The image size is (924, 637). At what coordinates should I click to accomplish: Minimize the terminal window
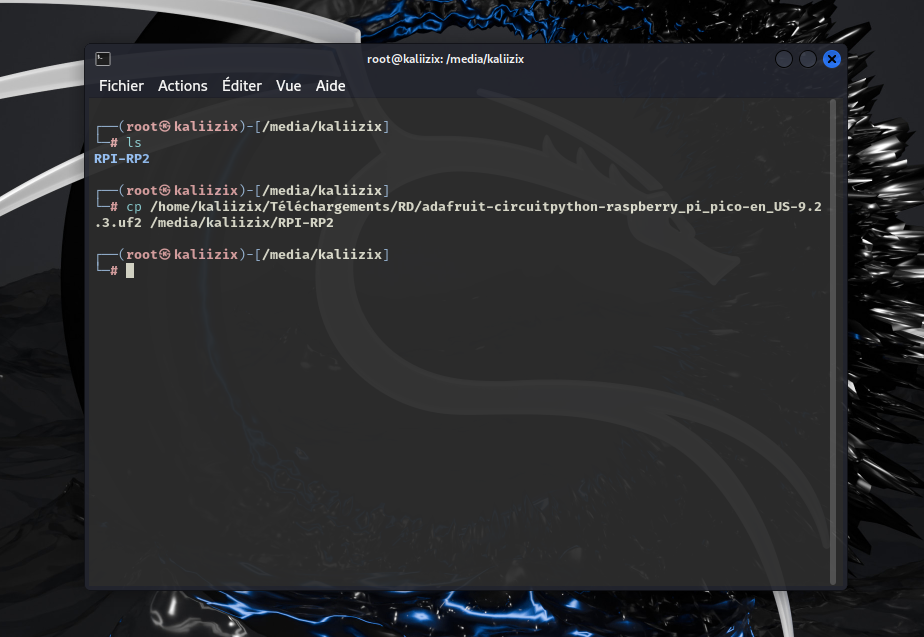coord(783,59)
